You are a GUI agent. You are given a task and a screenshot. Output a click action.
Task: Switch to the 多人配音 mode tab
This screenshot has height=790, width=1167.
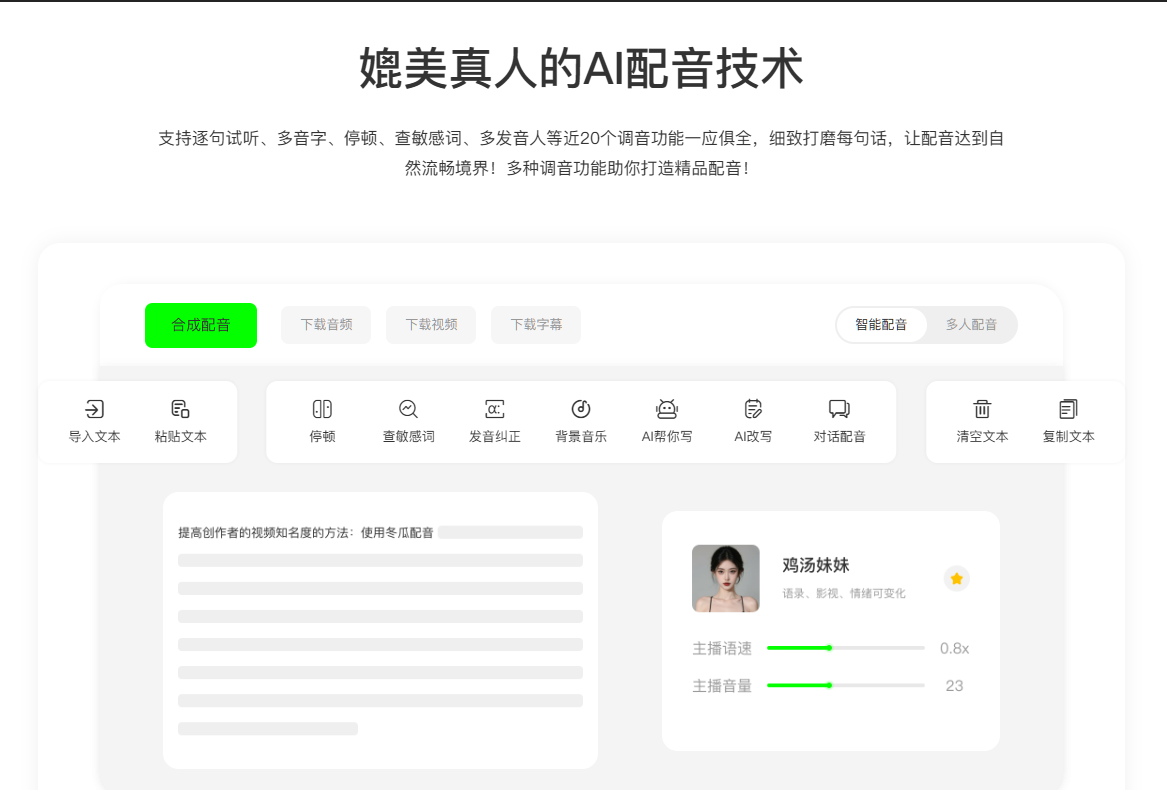[971, 325]
